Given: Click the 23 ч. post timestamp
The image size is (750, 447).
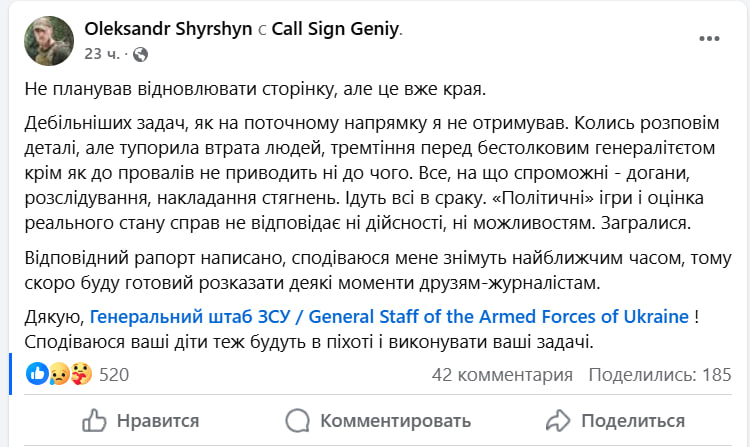Looking at the screenshot, I should 104,54.
